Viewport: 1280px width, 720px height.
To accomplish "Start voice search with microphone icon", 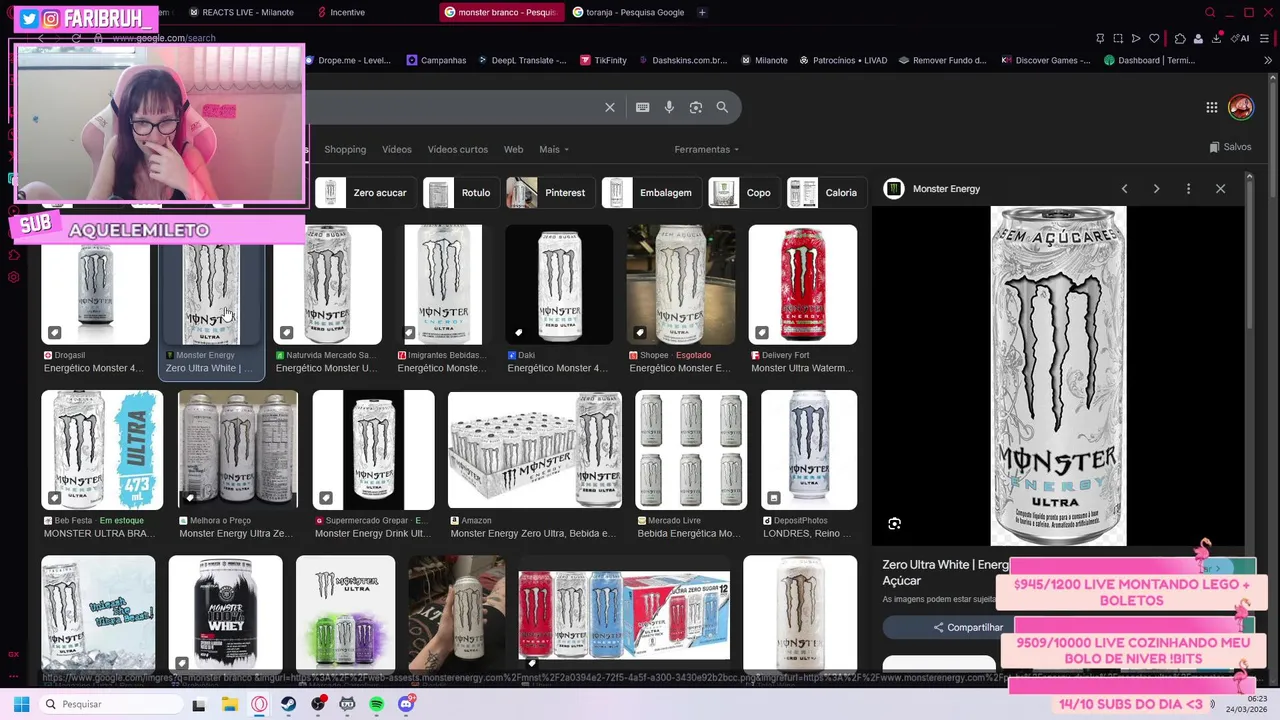I will (x=669, y=107).
